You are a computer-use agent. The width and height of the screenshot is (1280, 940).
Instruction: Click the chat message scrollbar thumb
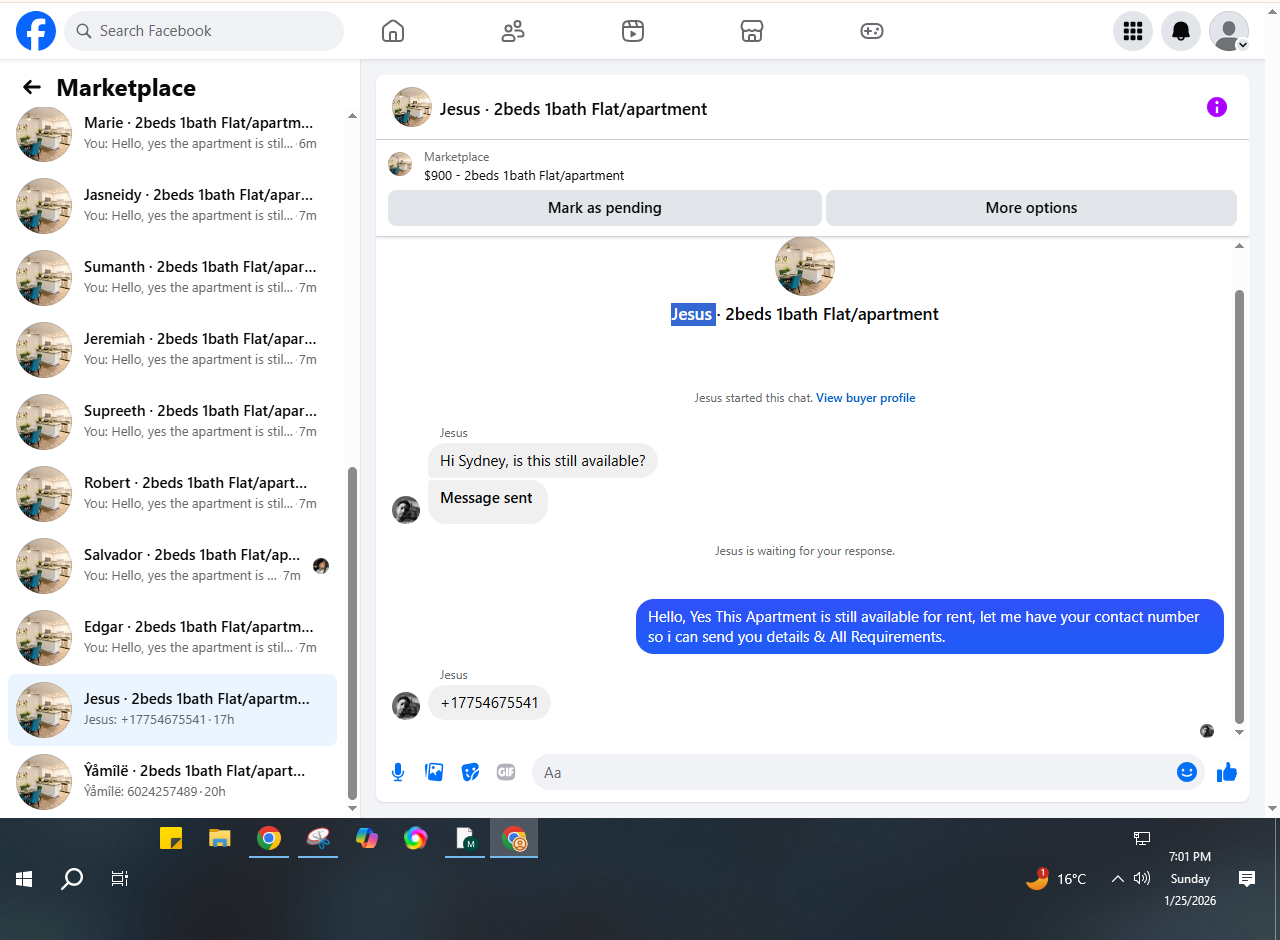coord(1240,506)
